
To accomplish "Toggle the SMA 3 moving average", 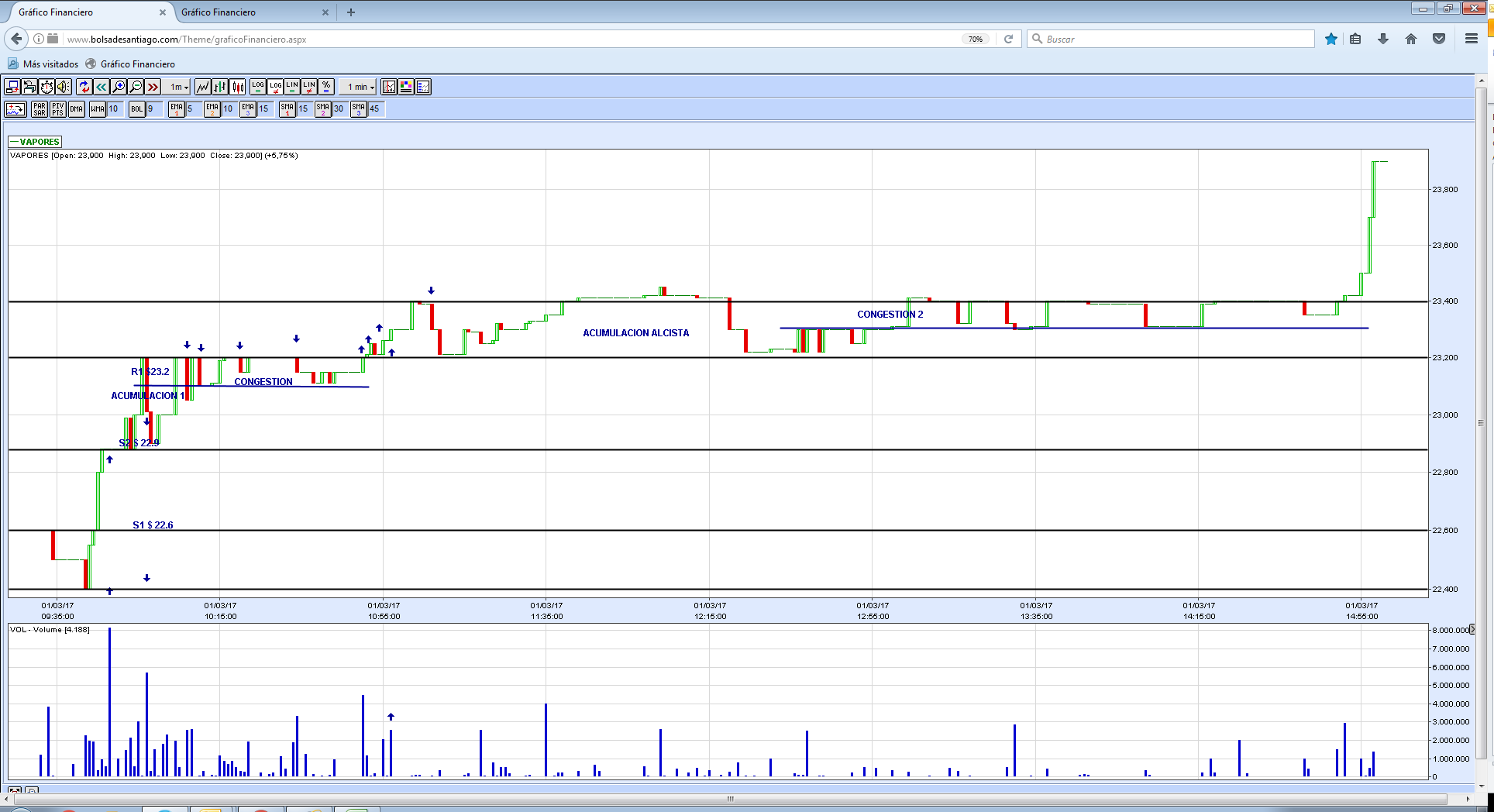I will (x=358, y=109).
